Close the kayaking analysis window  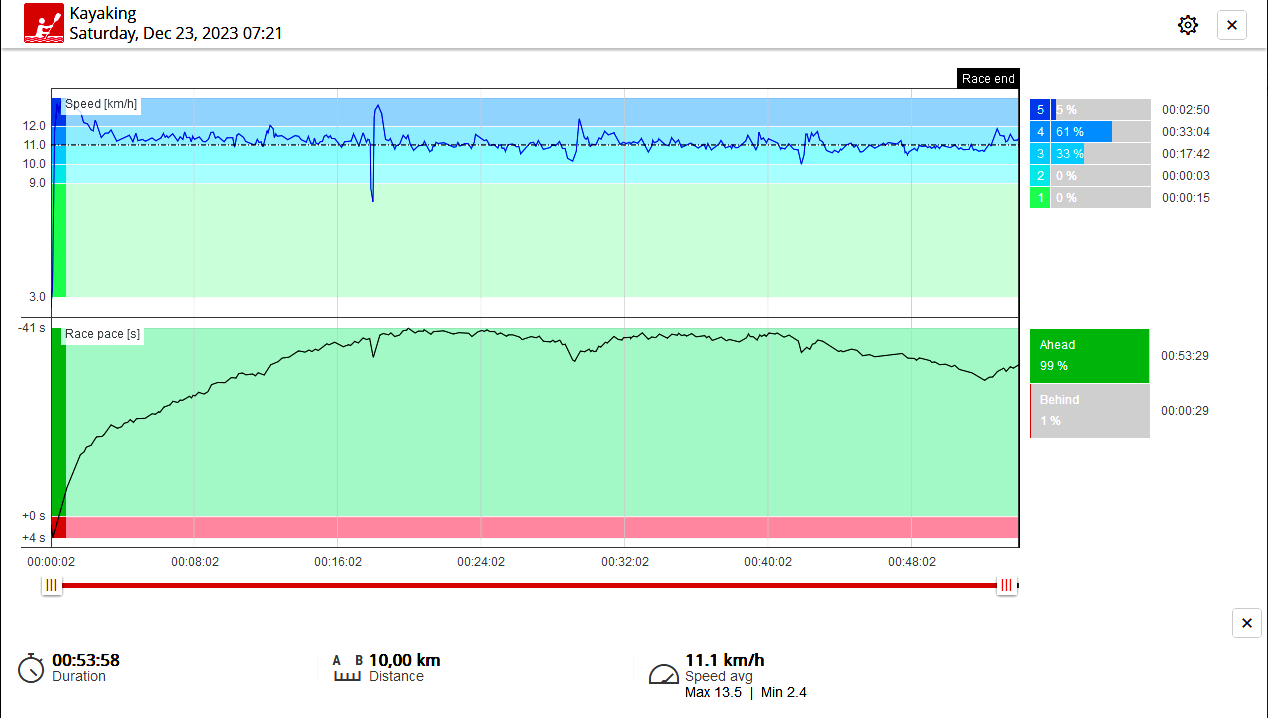point(1231,25)
